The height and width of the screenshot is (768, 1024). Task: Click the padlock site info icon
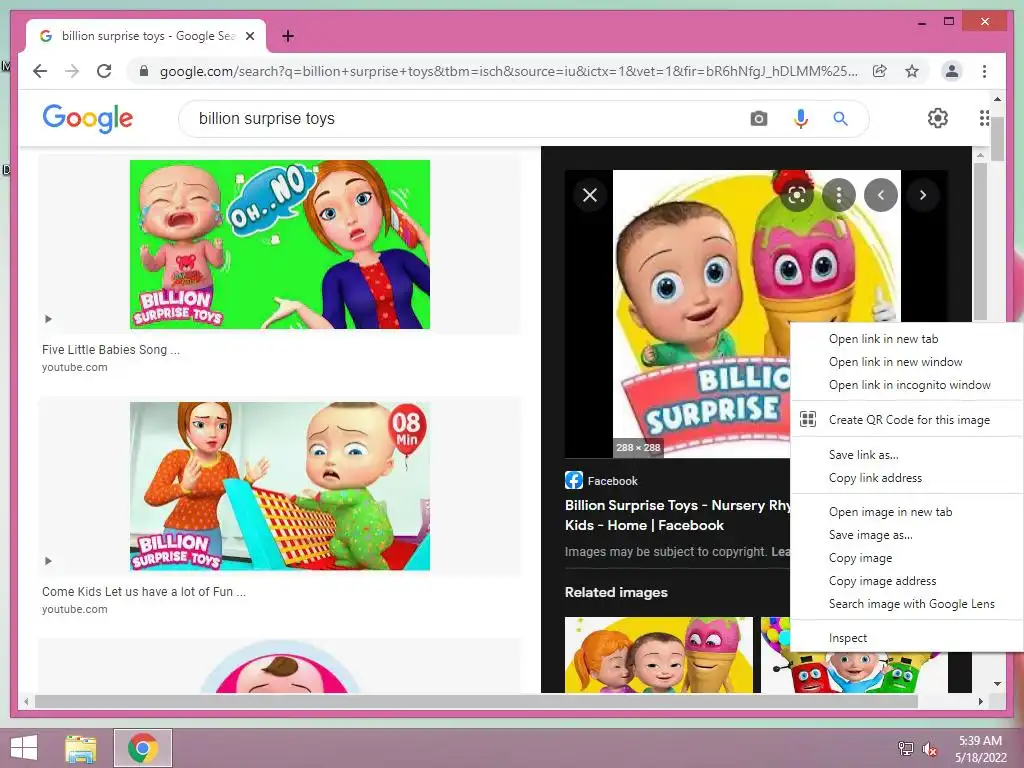(x=144, y=71)
